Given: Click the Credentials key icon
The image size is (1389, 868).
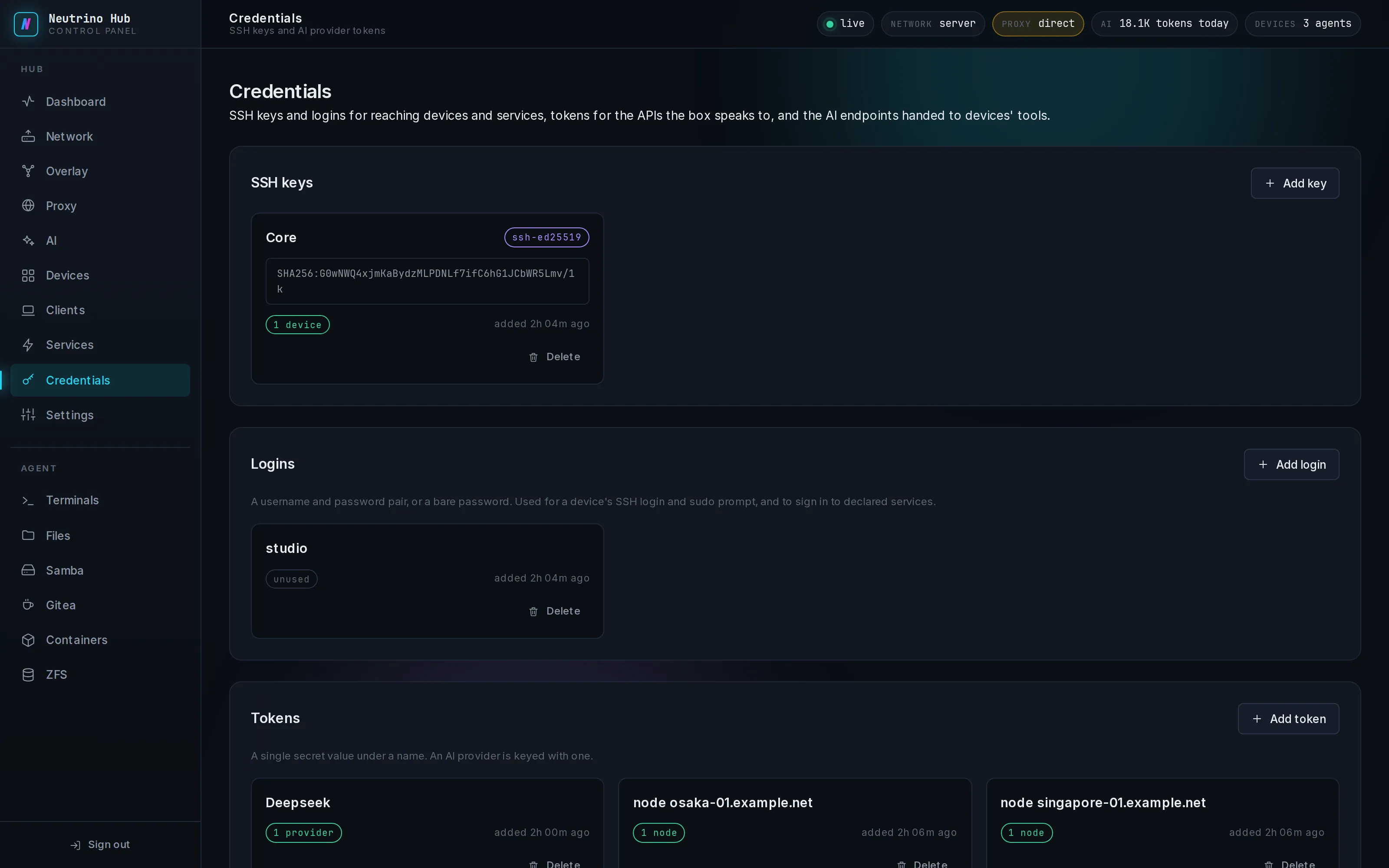Looking at the screenshot, I should point(28,380).
